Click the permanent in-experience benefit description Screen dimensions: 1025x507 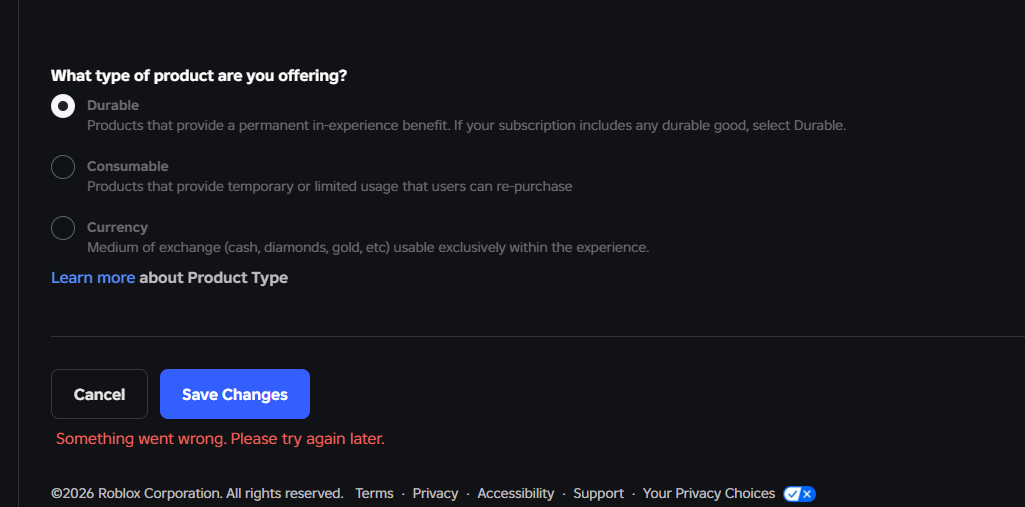pos(466,126)
